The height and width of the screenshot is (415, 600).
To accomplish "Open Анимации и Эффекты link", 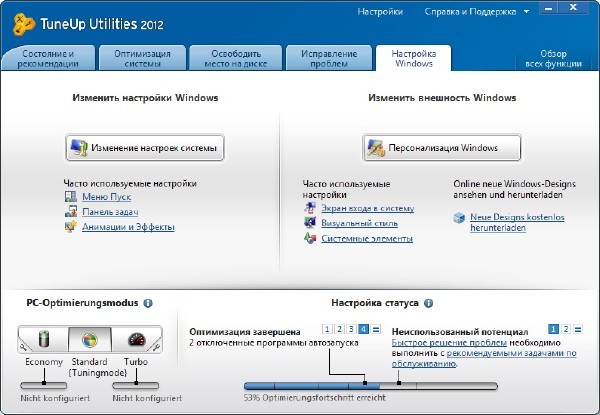I will (x=128, y=227).
